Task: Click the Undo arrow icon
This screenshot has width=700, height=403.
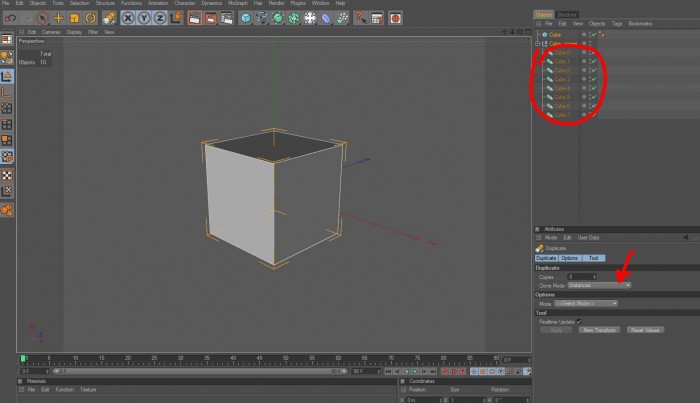Action: pyautogui.click(x=10, y=18)
